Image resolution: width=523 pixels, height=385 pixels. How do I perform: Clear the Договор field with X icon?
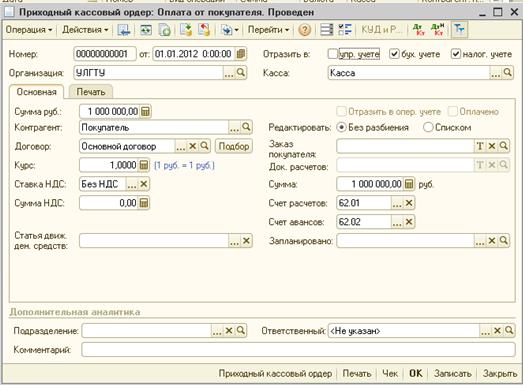point(192,146)
